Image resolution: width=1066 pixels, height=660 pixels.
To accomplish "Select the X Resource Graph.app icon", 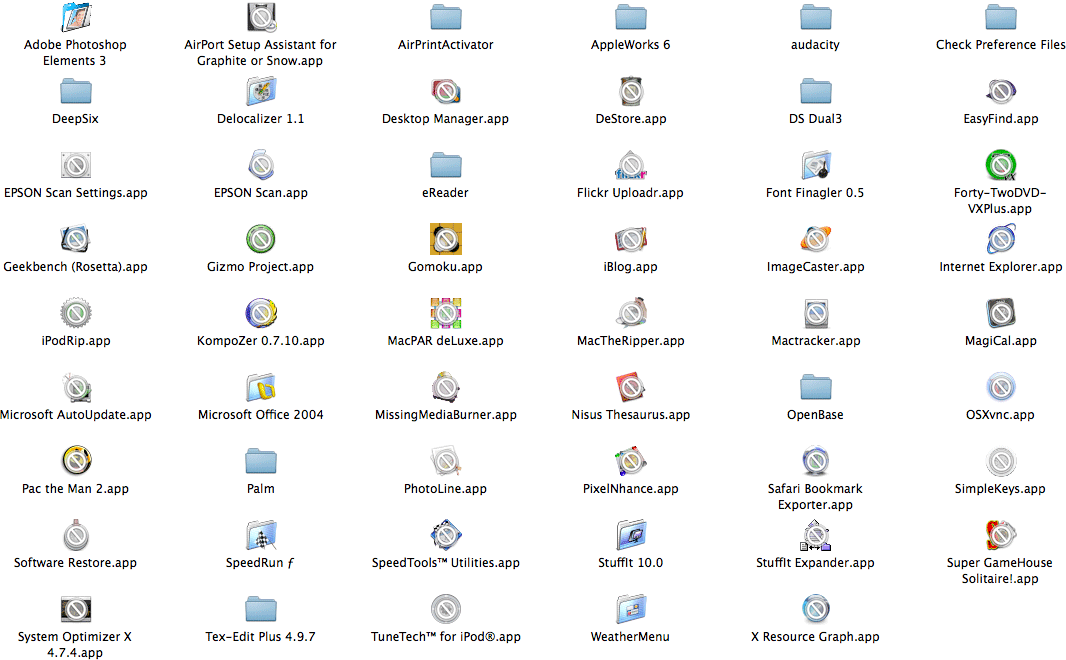I will pyautogui.click(x=816, y=610).
